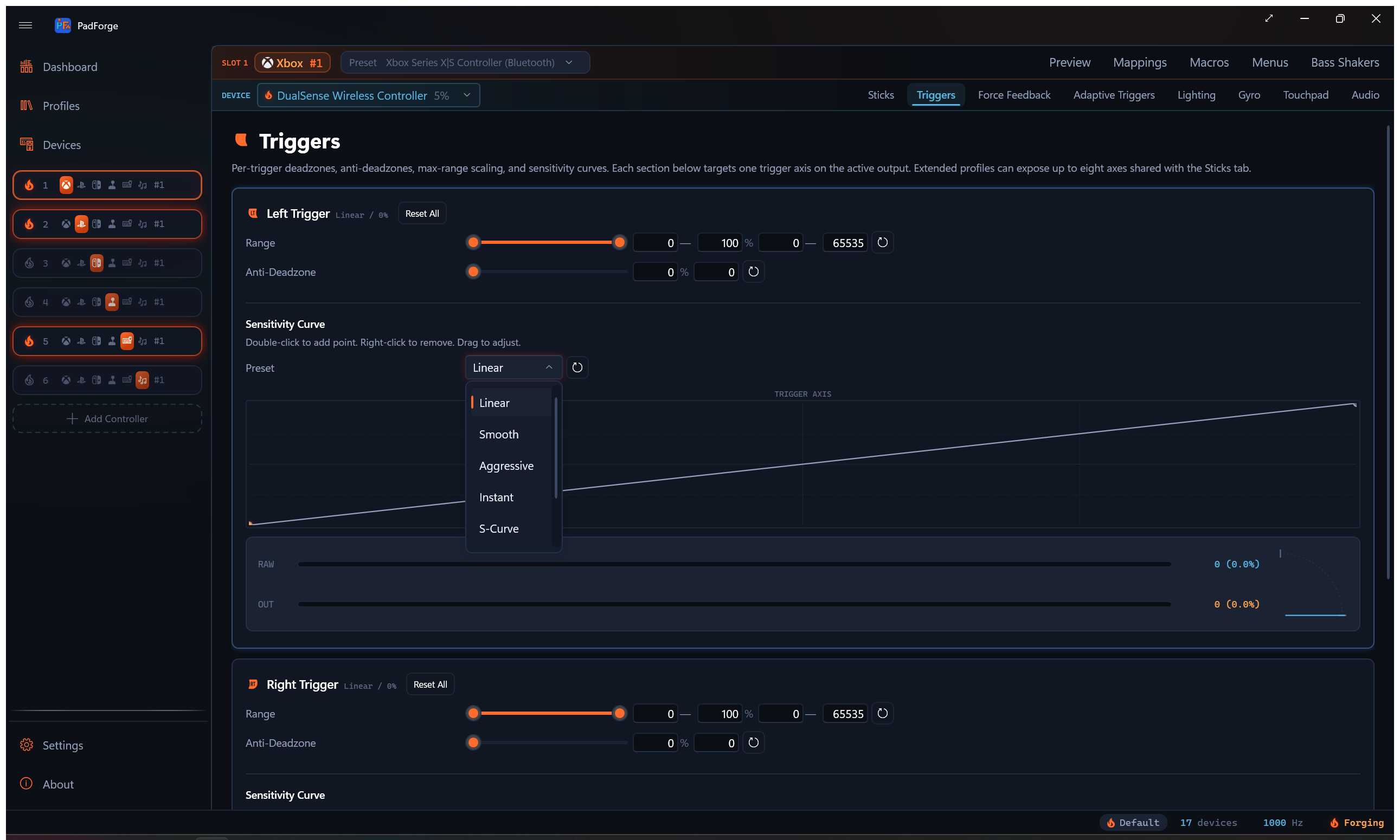Switch to the Bass Shakers tab
Viewport: 1400px width, 840px height.
[x=1345, y=63]
